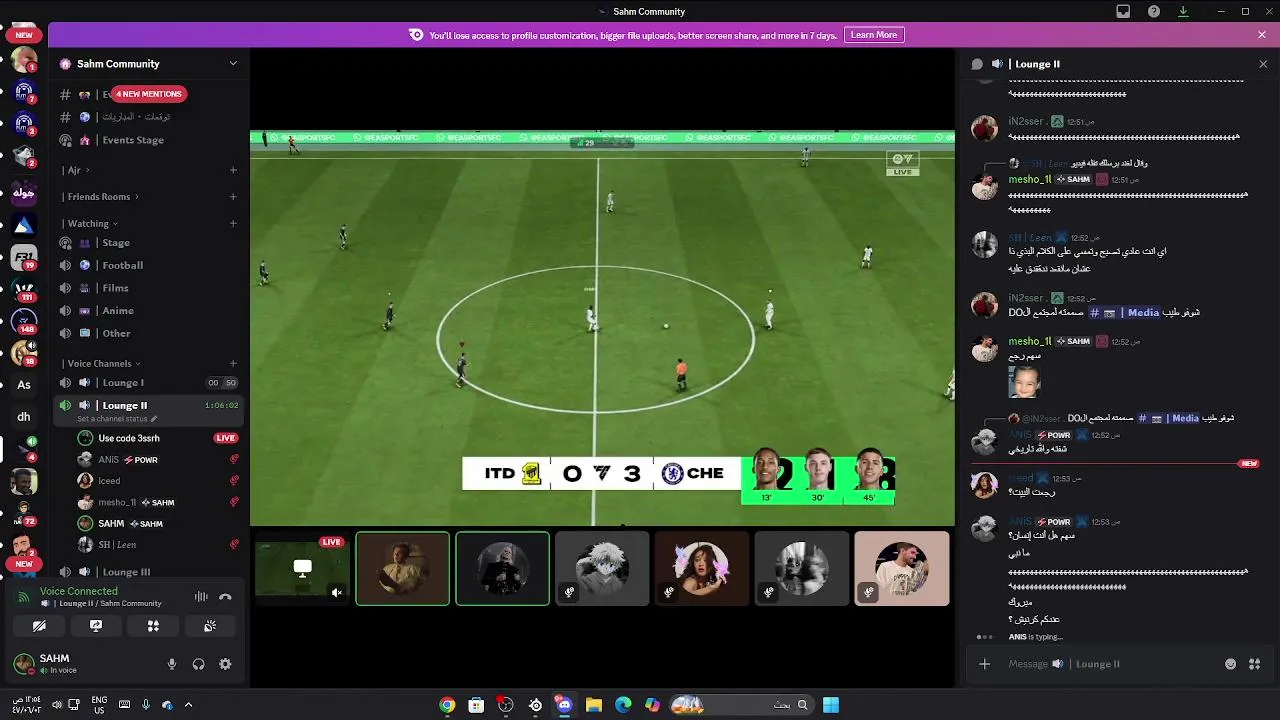Join the Films voice channel
The image size is (1280, 720).
pyautogui.click(x=148, y=288)
